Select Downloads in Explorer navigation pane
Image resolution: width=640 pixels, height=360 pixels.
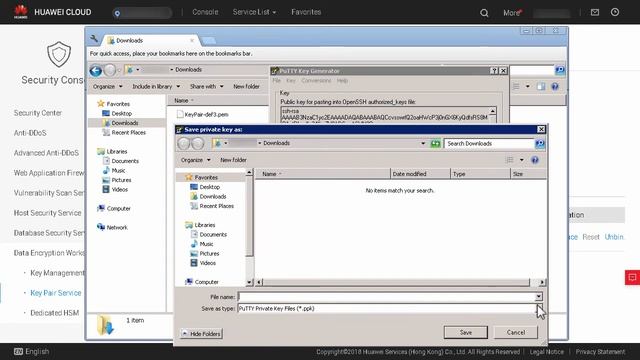120,123
